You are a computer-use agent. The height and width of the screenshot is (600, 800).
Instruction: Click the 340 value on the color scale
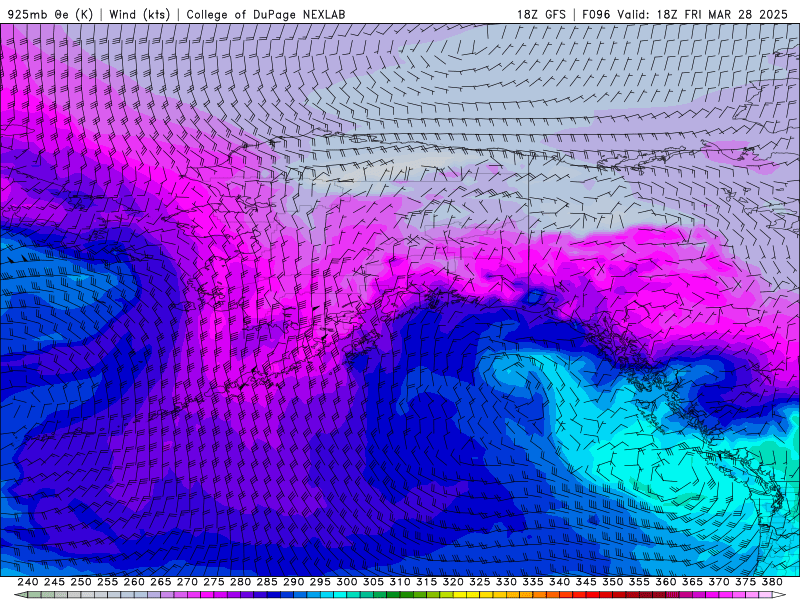point(559,582)
